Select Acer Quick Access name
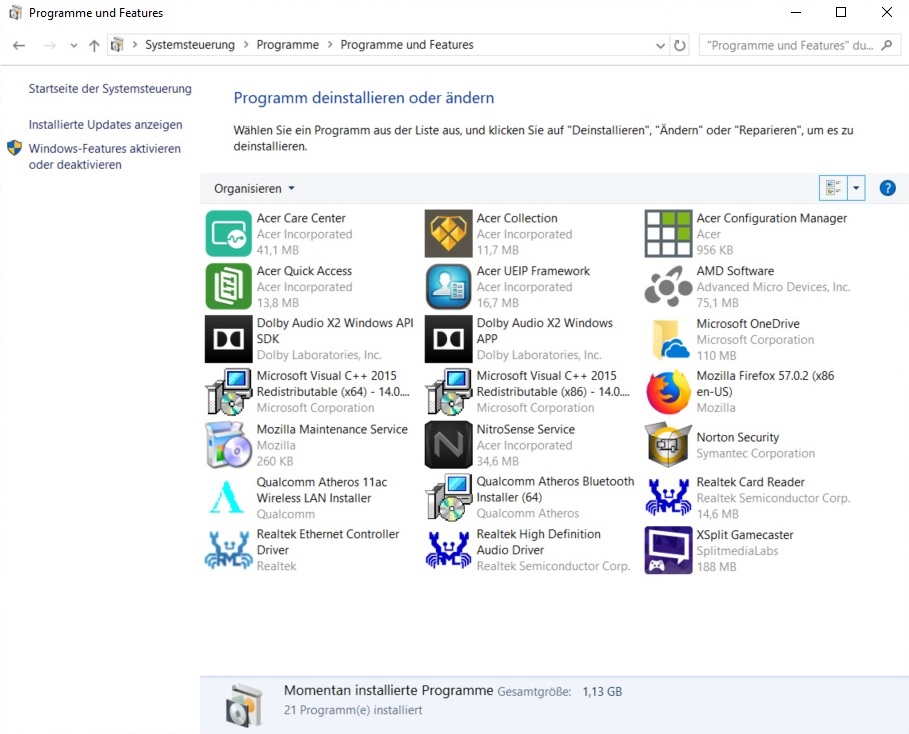Viewport: 909px width, 734px height. (304, 271)
